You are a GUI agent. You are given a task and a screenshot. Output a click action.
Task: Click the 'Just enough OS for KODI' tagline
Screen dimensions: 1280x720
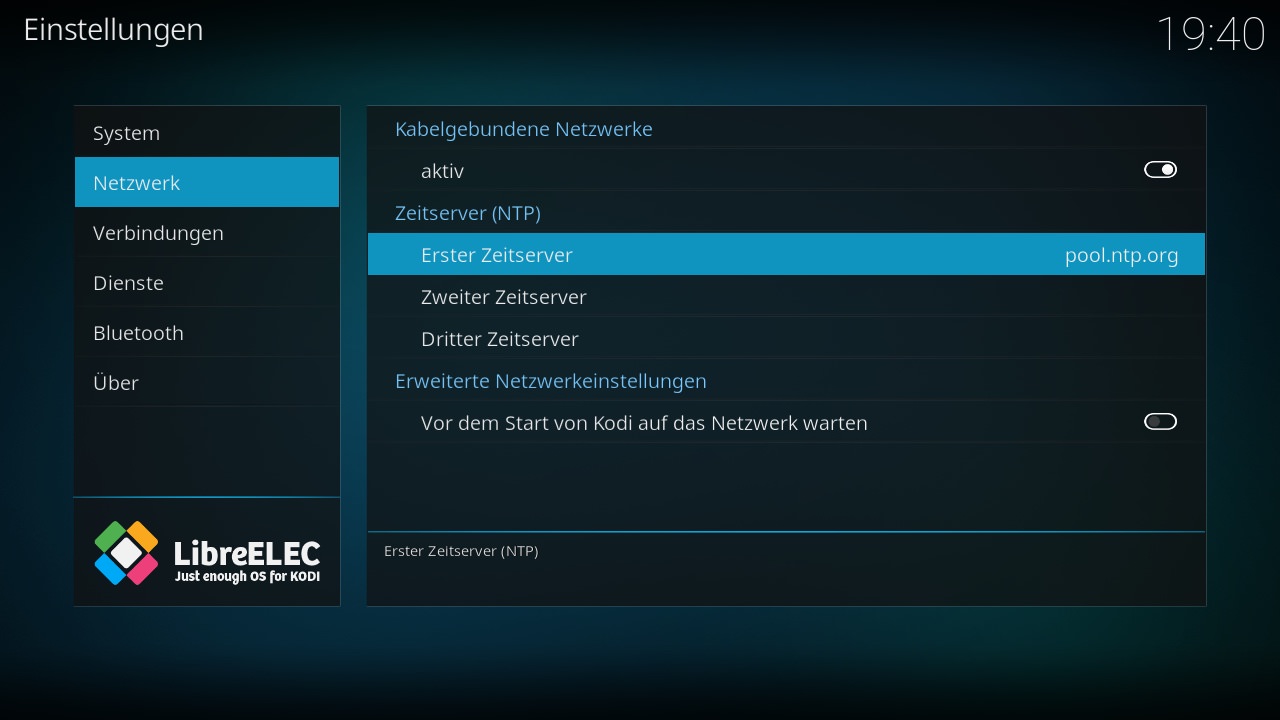tap(247, 577)
